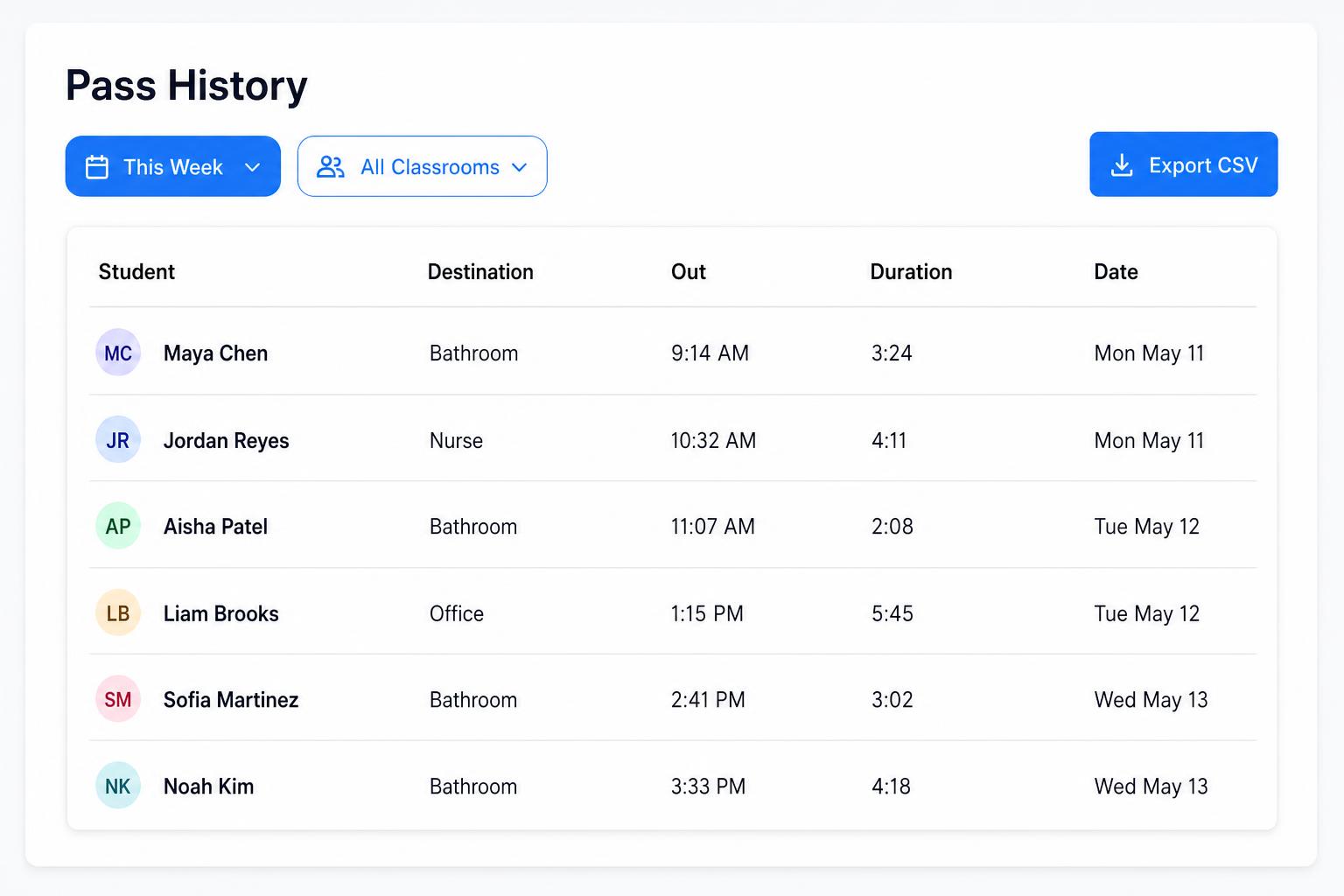Click the Office destination cell
This screenshot has width=1344, height=896.
[x=456, y=614]
